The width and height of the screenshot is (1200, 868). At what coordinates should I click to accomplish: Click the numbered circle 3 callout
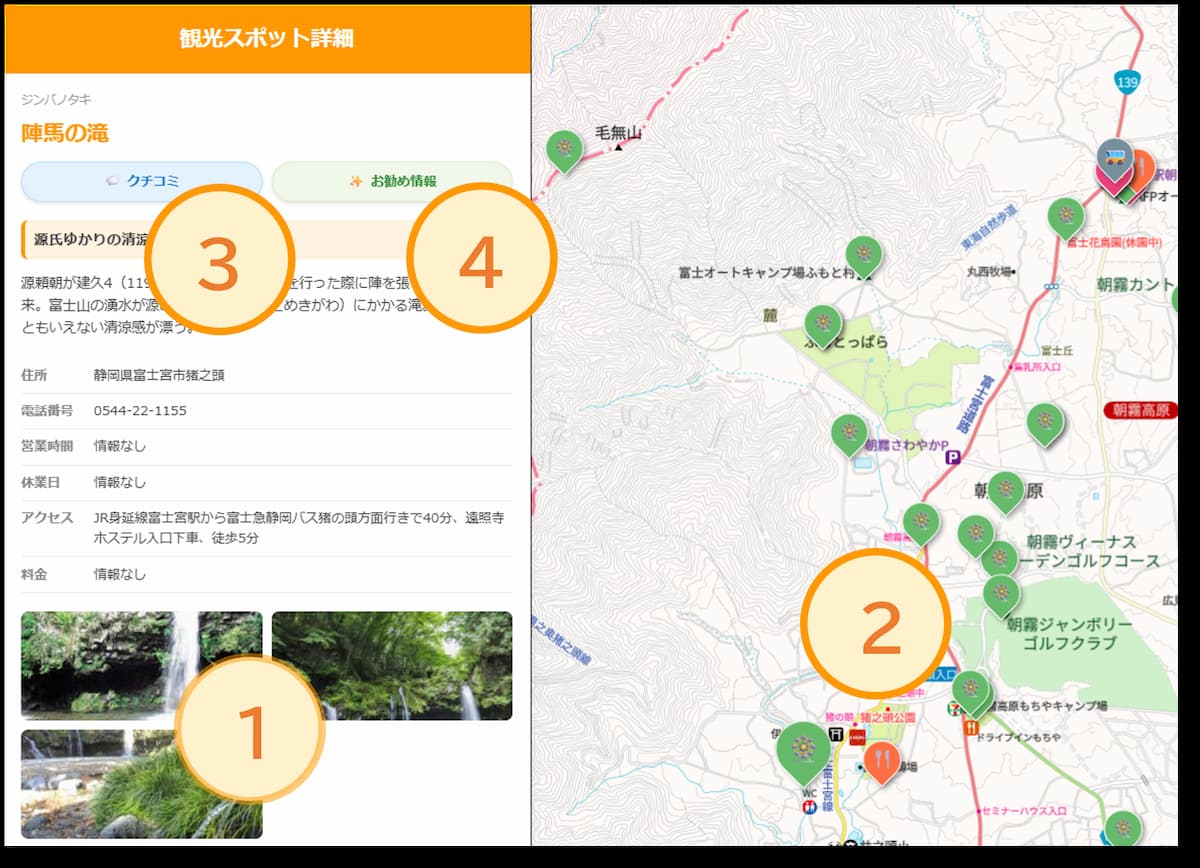click(219, 260)
